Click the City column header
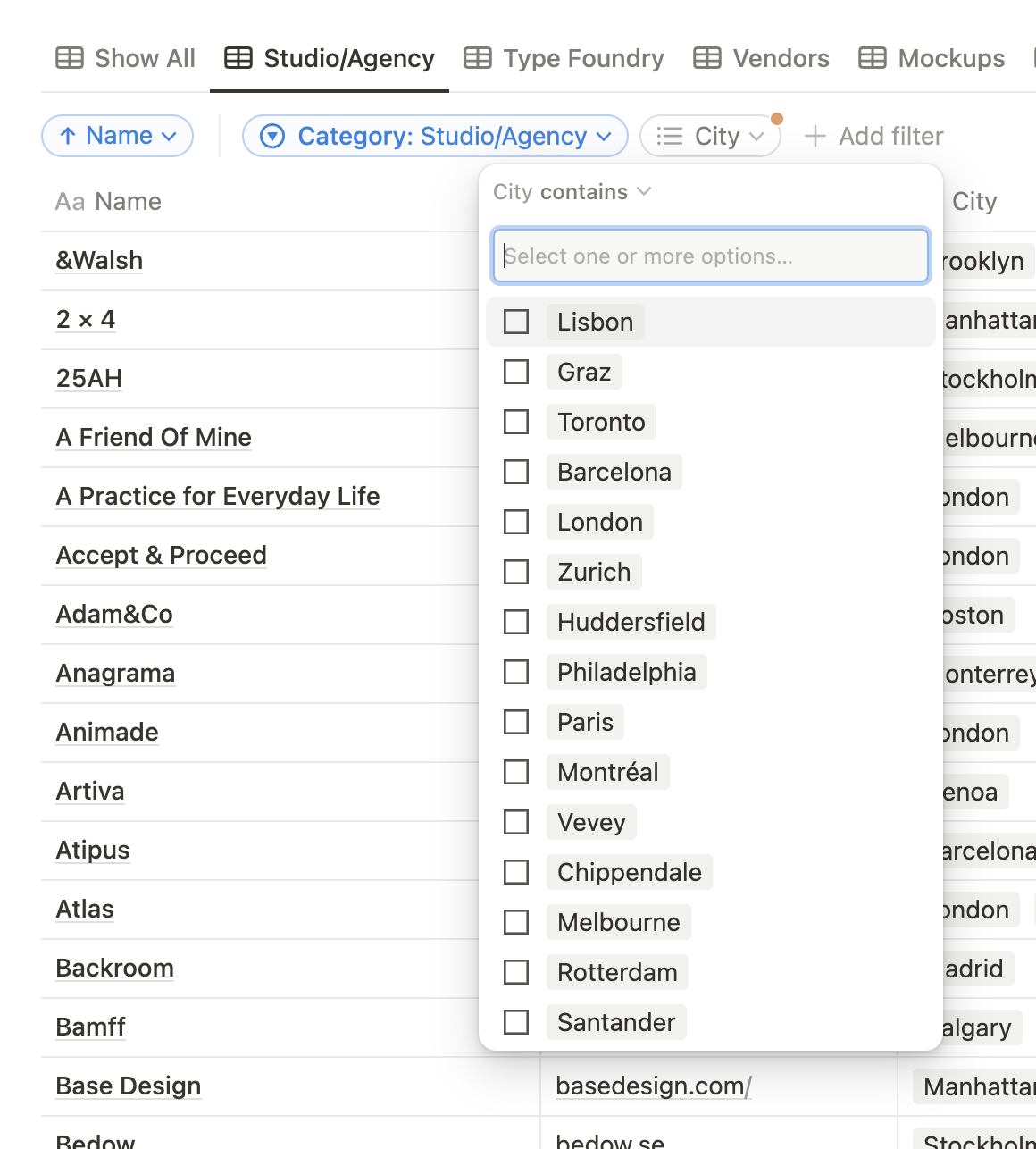The height and width of the screenshot is (1149, 1036). click(x=974, y=202)
